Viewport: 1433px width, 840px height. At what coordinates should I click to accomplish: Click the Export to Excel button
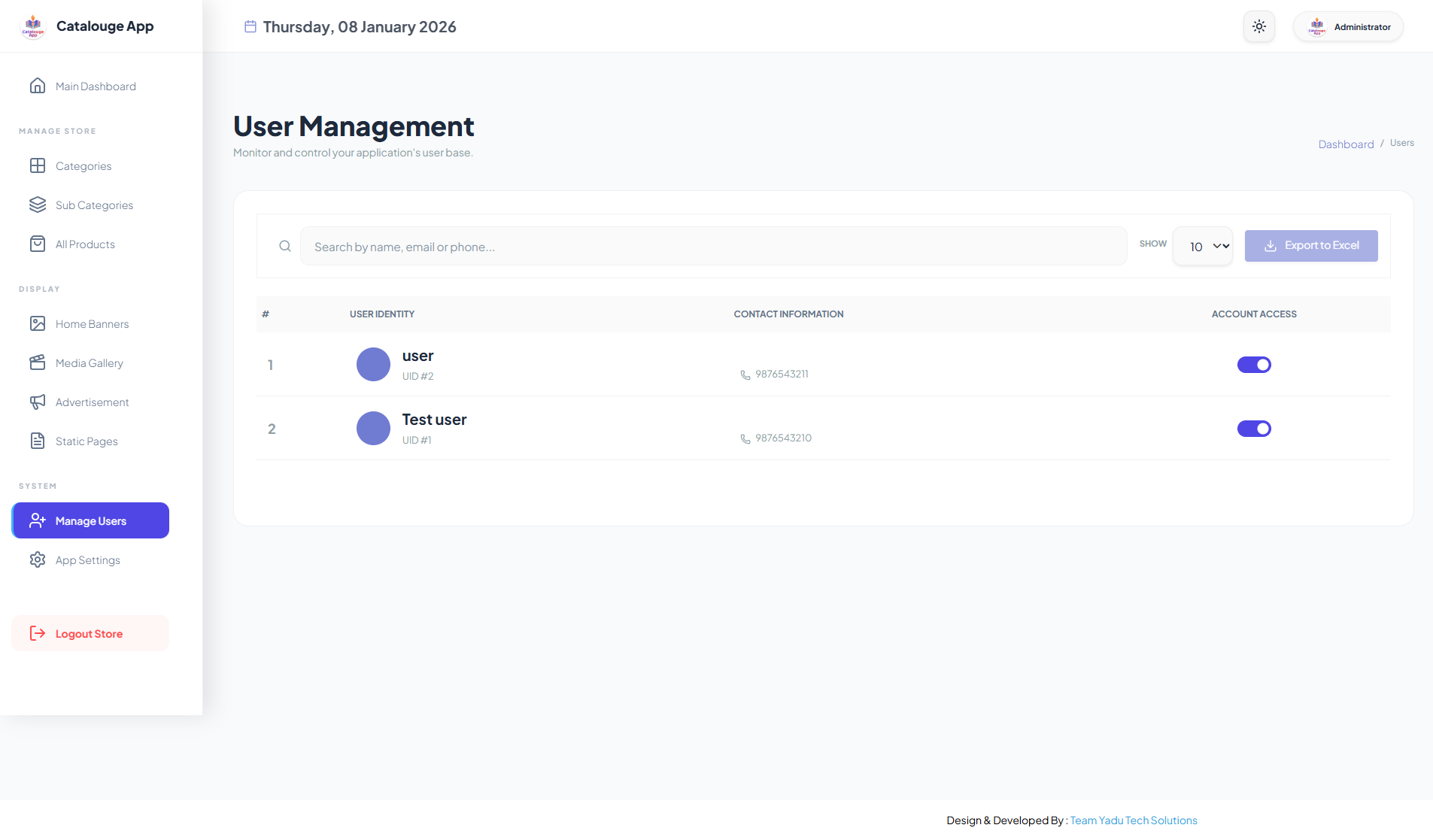1311,246
